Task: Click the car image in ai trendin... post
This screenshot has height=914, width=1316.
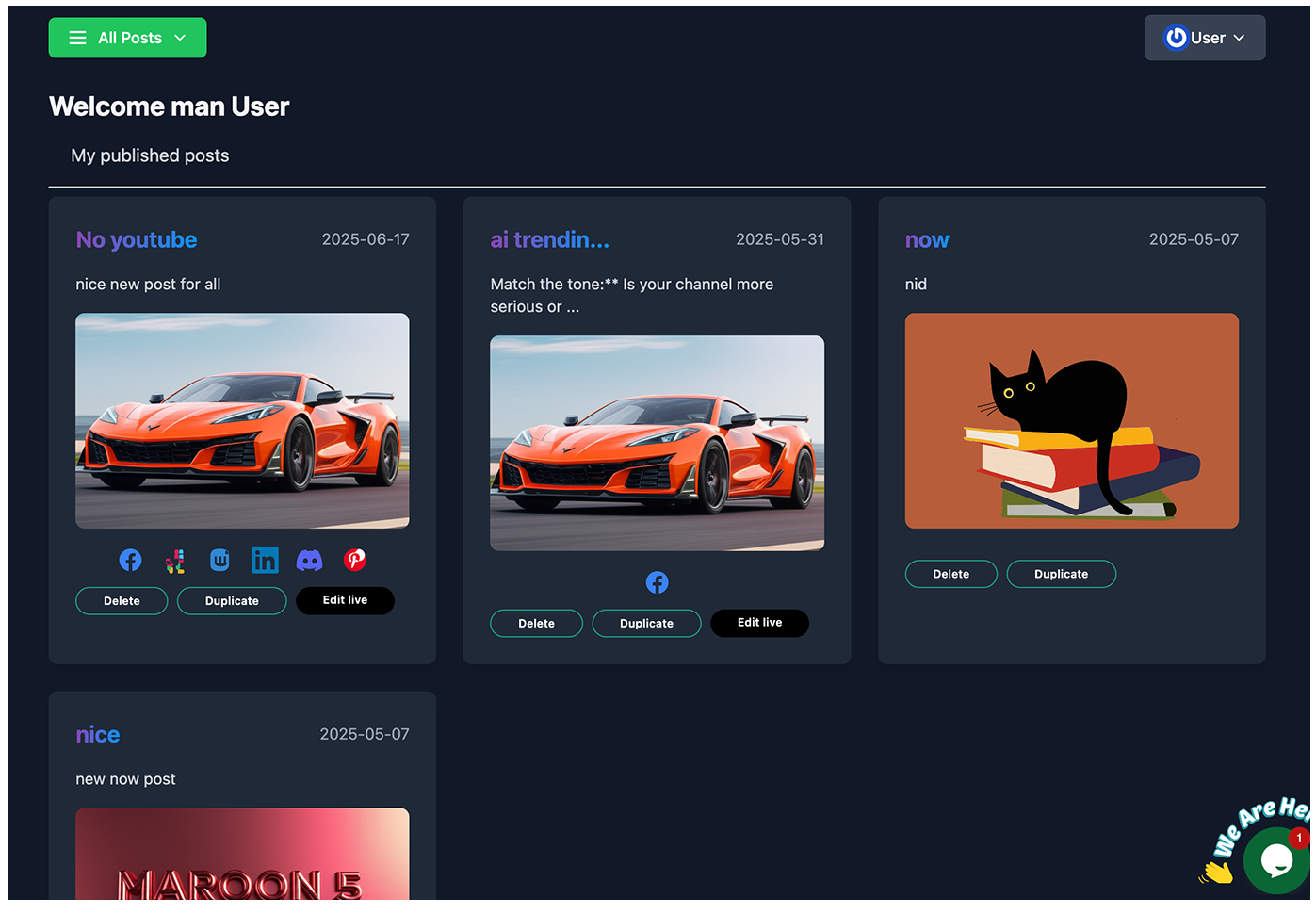Action: pos(657,444)
